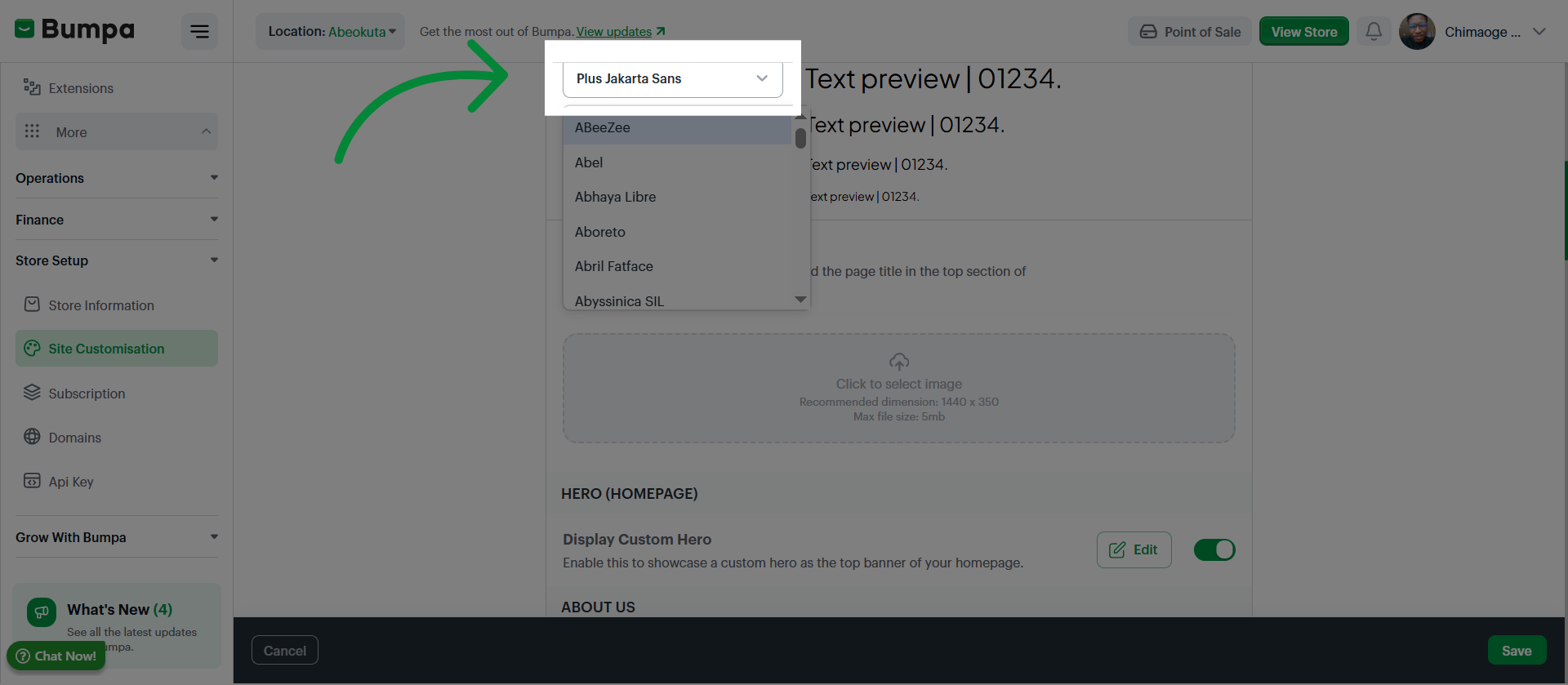Save the customisation changes

(x=1517, y=650)
